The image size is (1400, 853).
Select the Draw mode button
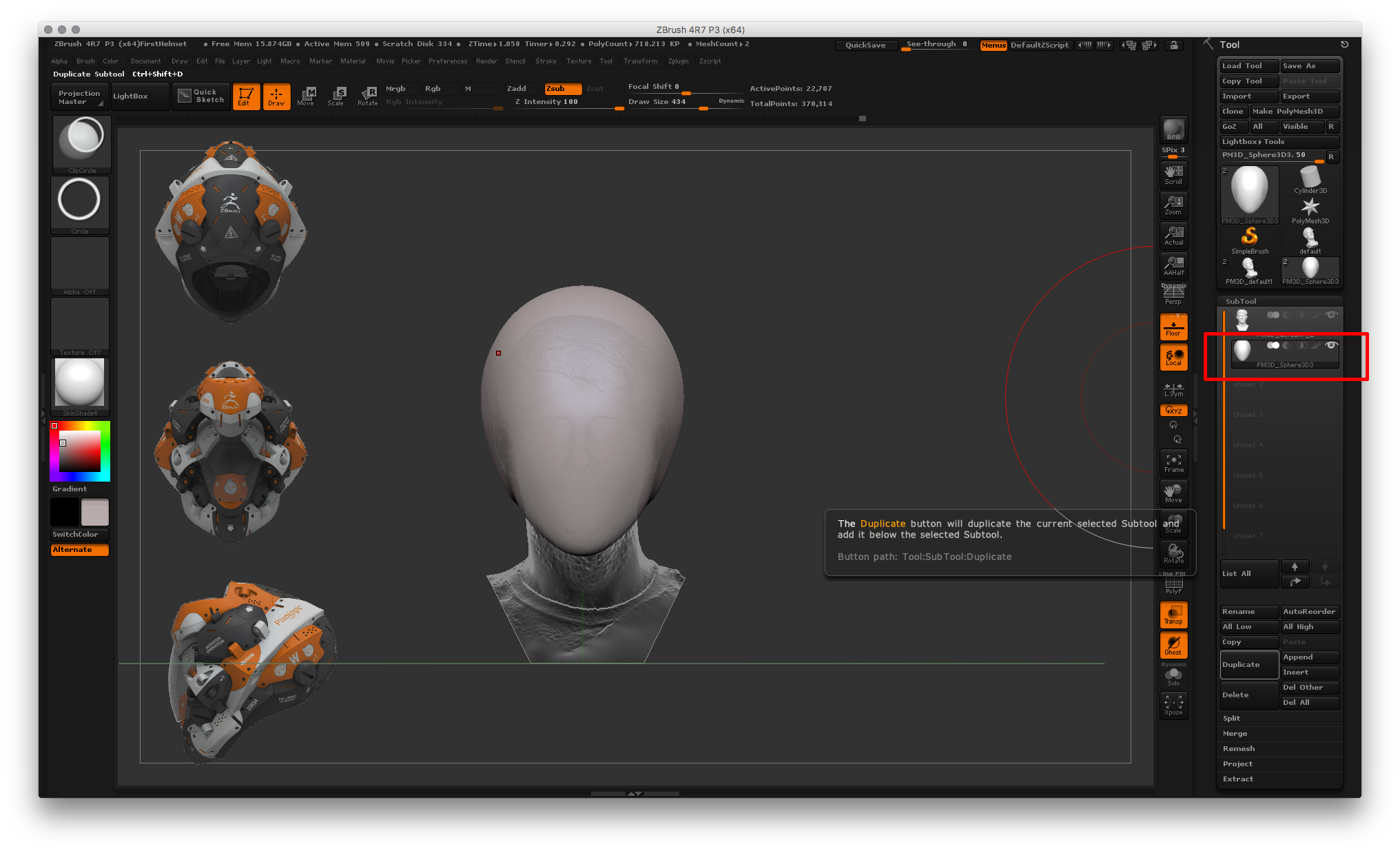[276, 96]
